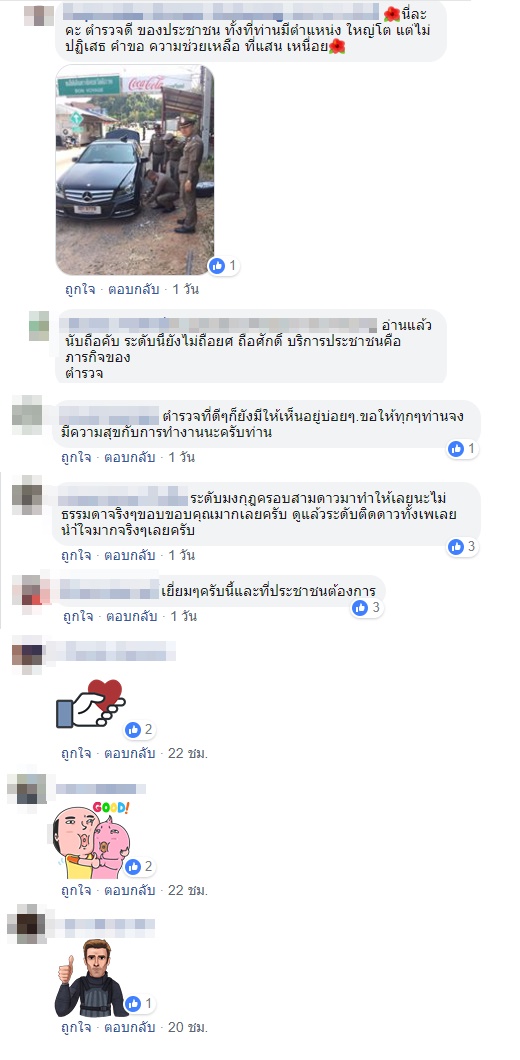
Task: Click the 3-likes reaction icon on the 'เยี่ยมๆครับ' comment
Action: pyautogui.click(x=360, y=608)
